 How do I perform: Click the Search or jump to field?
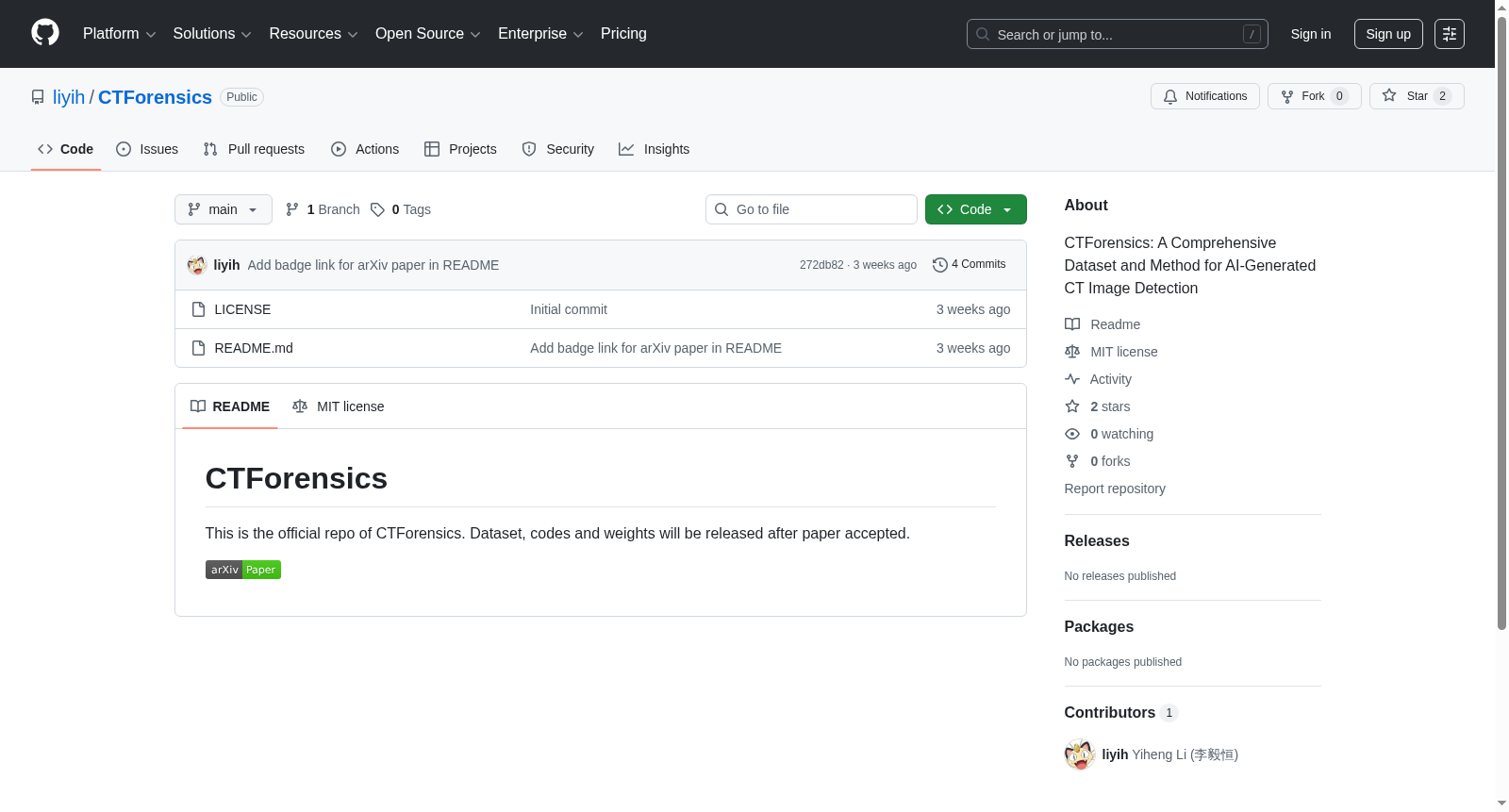[1118, 34]
